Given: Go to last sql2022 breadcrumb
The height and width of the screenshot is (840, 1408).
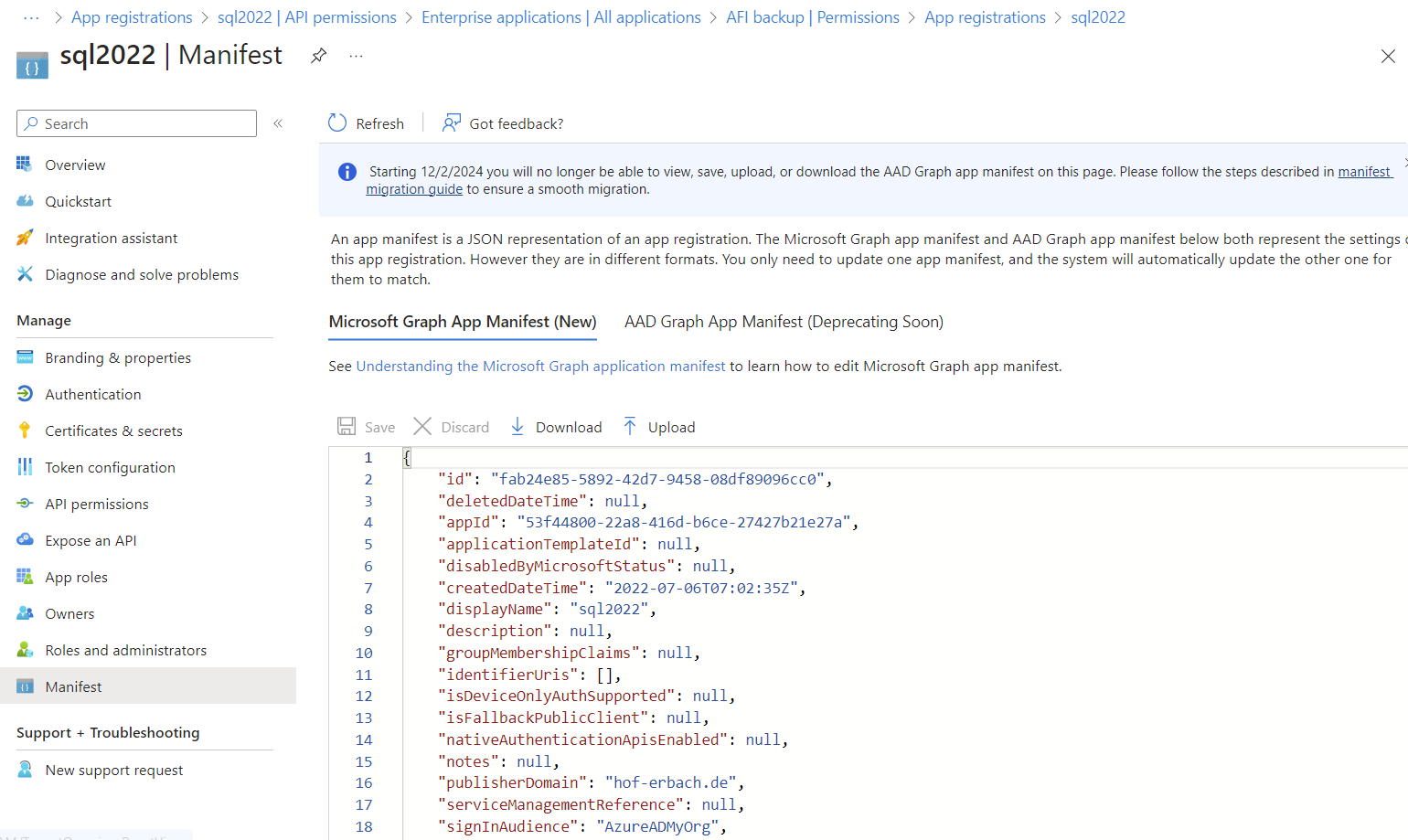Looking at the screenshot, I should [1098, 17].
